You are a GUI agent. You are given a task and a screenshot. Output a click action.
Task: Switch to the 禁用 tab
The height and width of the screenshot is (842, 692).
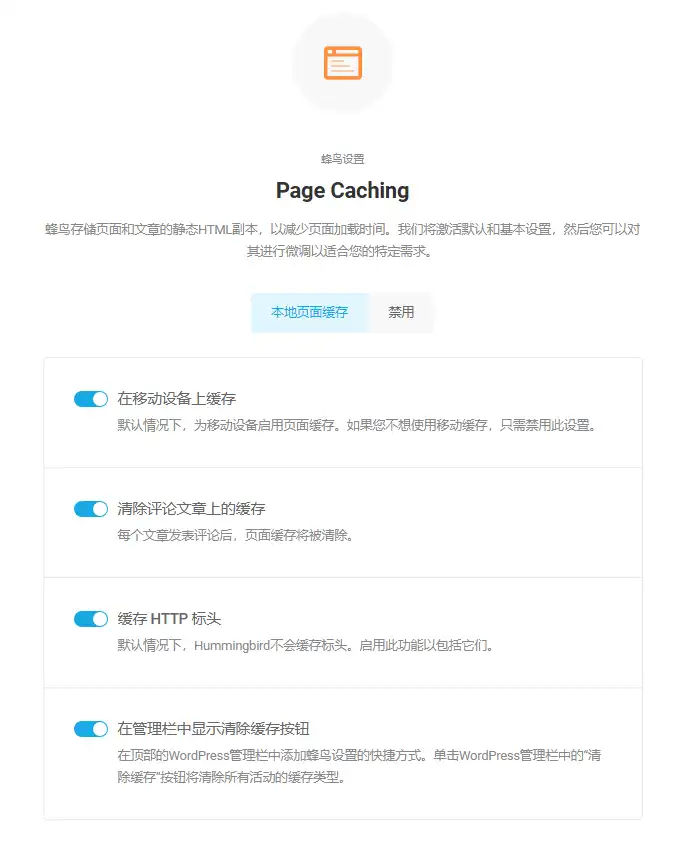pos(400,312)
